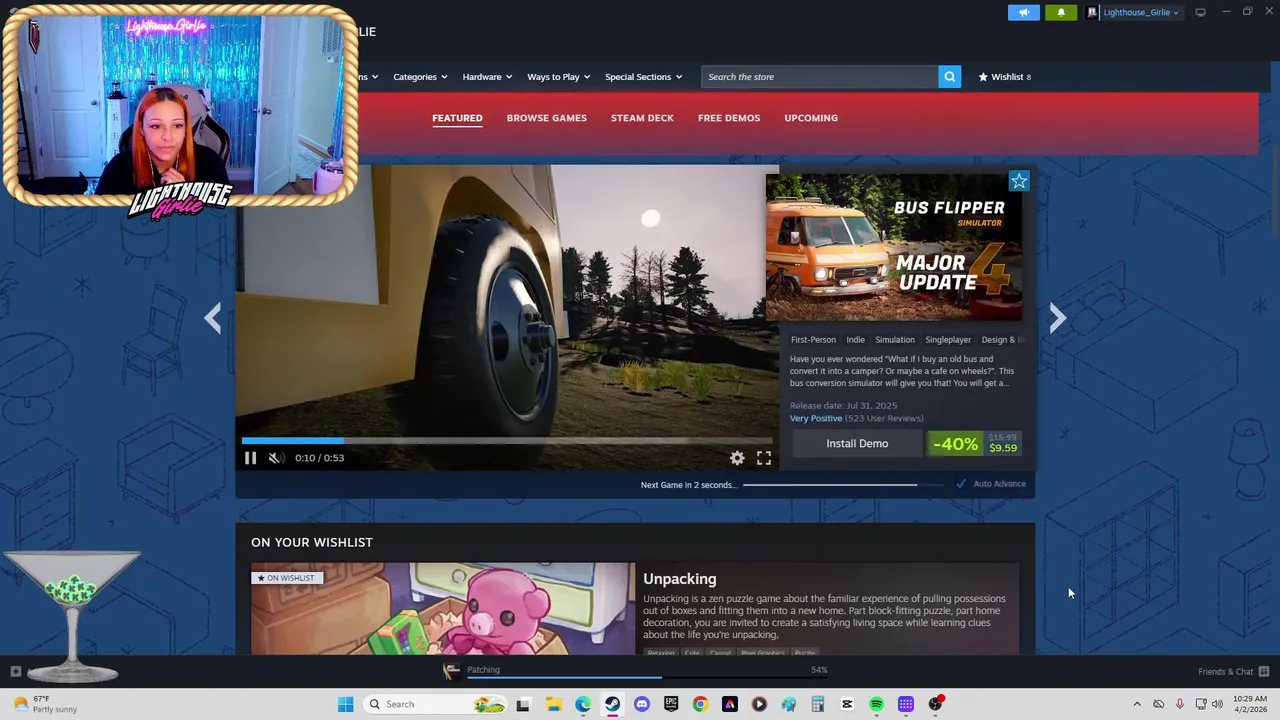The width and height of the screenshot is (1280, 720).
Task: Open Discord from the taskbar
Action: (x=642, y=704)
